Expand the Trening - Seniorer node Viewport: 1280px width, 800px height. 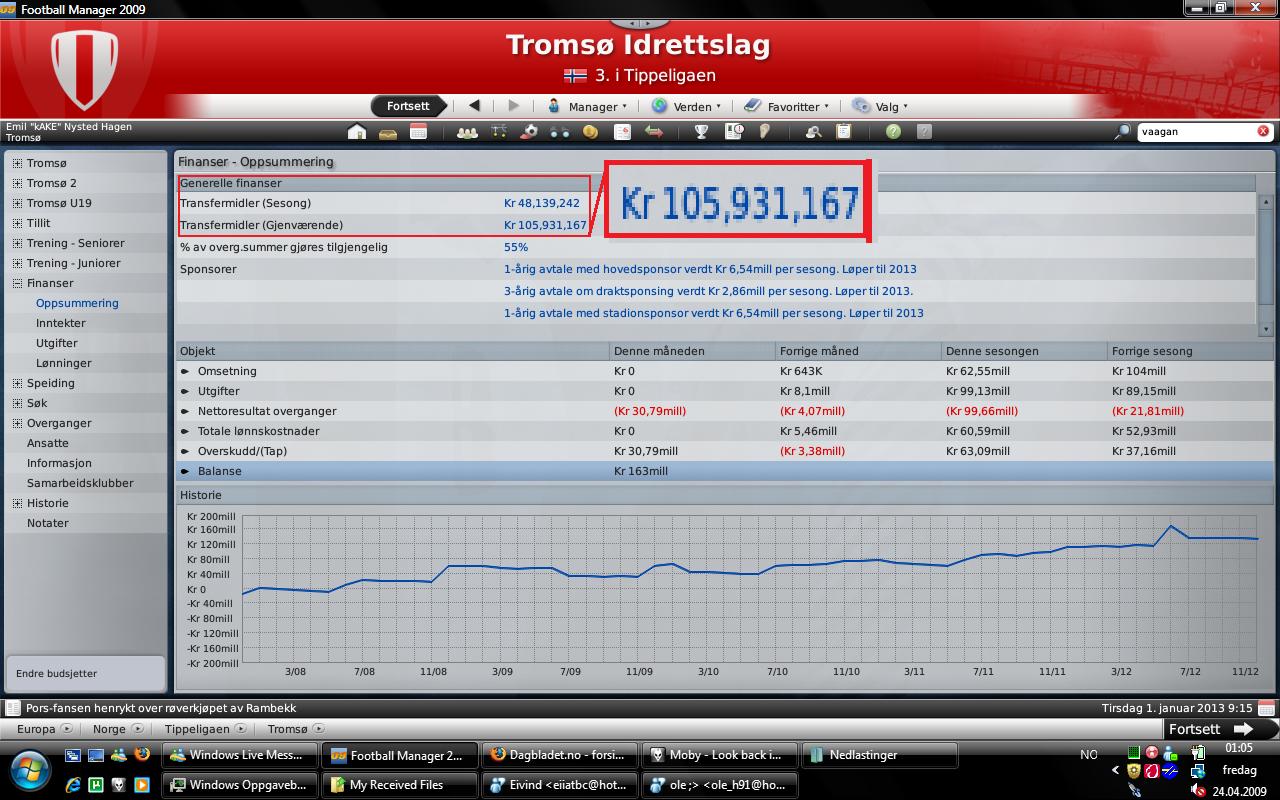pos(17,243)
